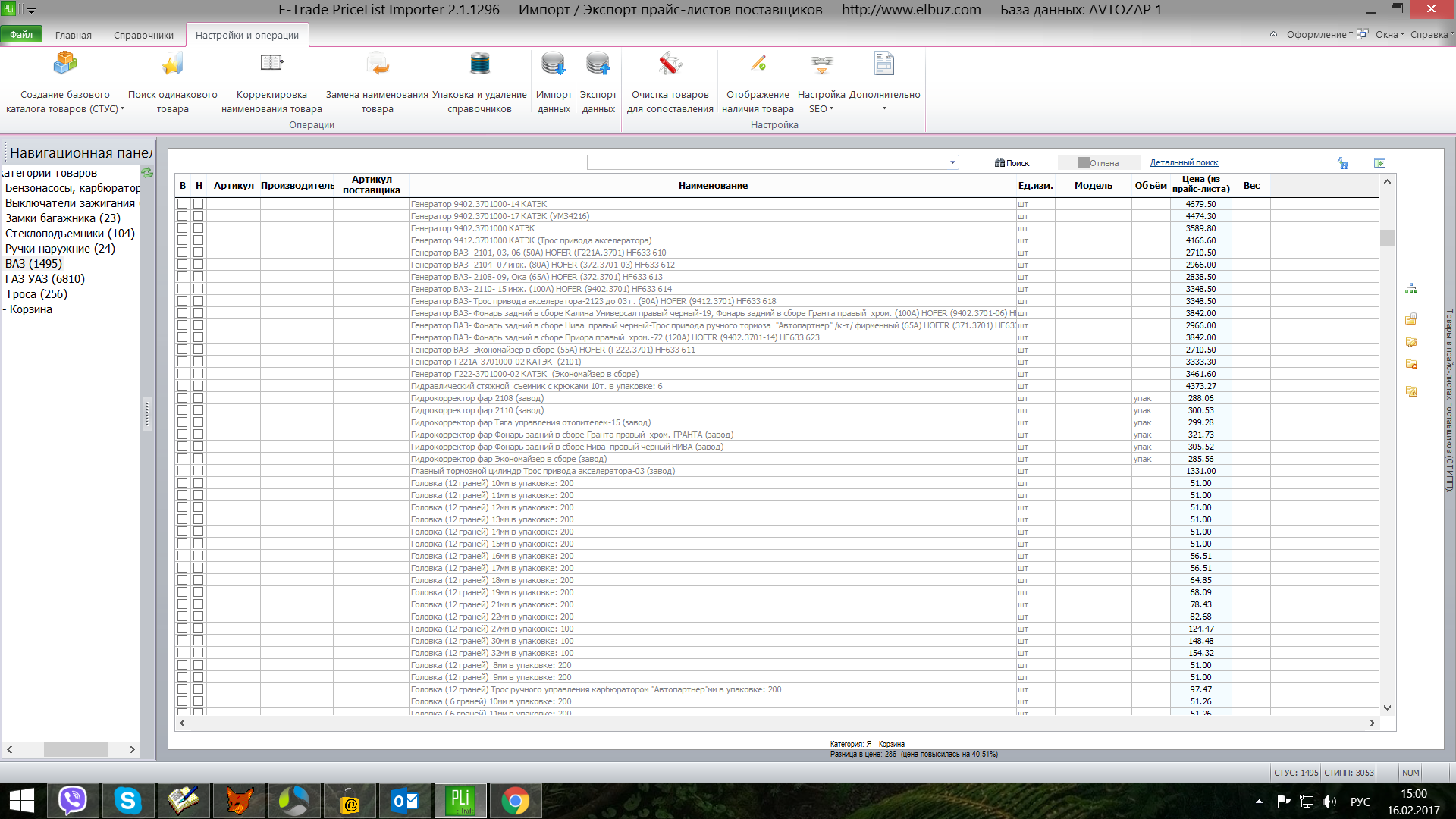Screen dimensions: 1456x819
Task: Focus the search text input field
Action: (767, 162)
